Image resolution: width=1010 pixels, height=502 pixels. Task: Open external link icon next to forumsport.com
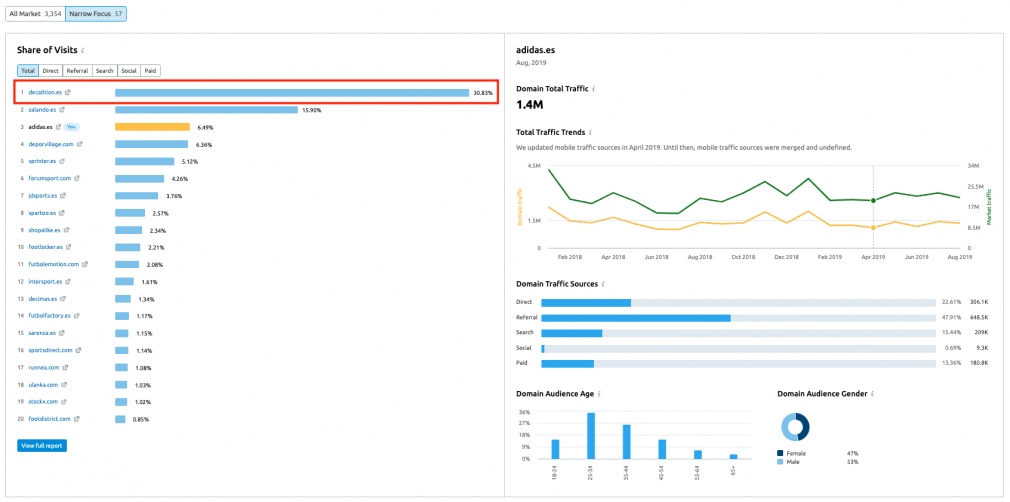[76, 179]
